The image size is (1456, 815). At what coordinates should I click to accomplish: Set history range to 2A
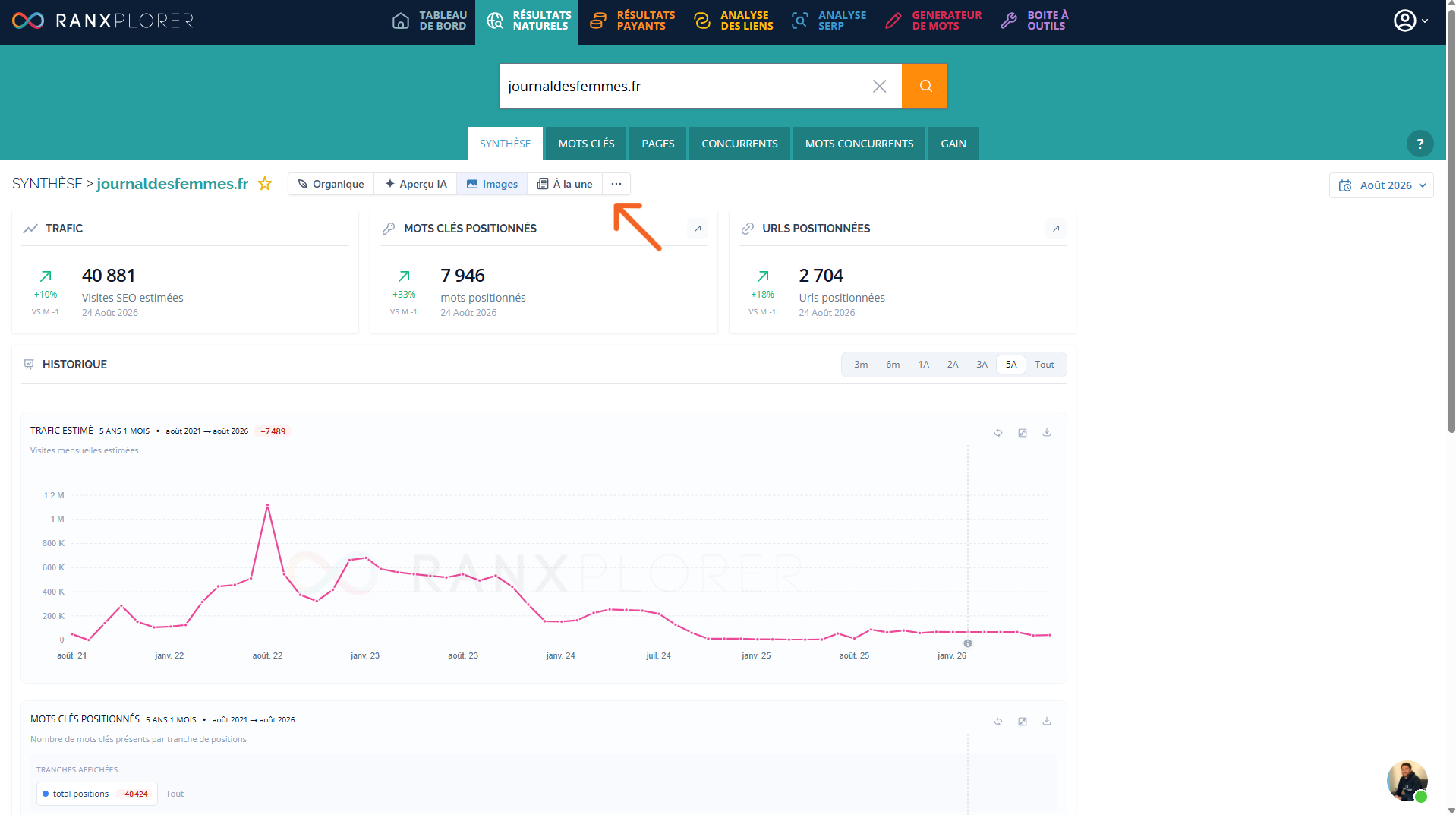pyautogui.click(x=953, y=365)
